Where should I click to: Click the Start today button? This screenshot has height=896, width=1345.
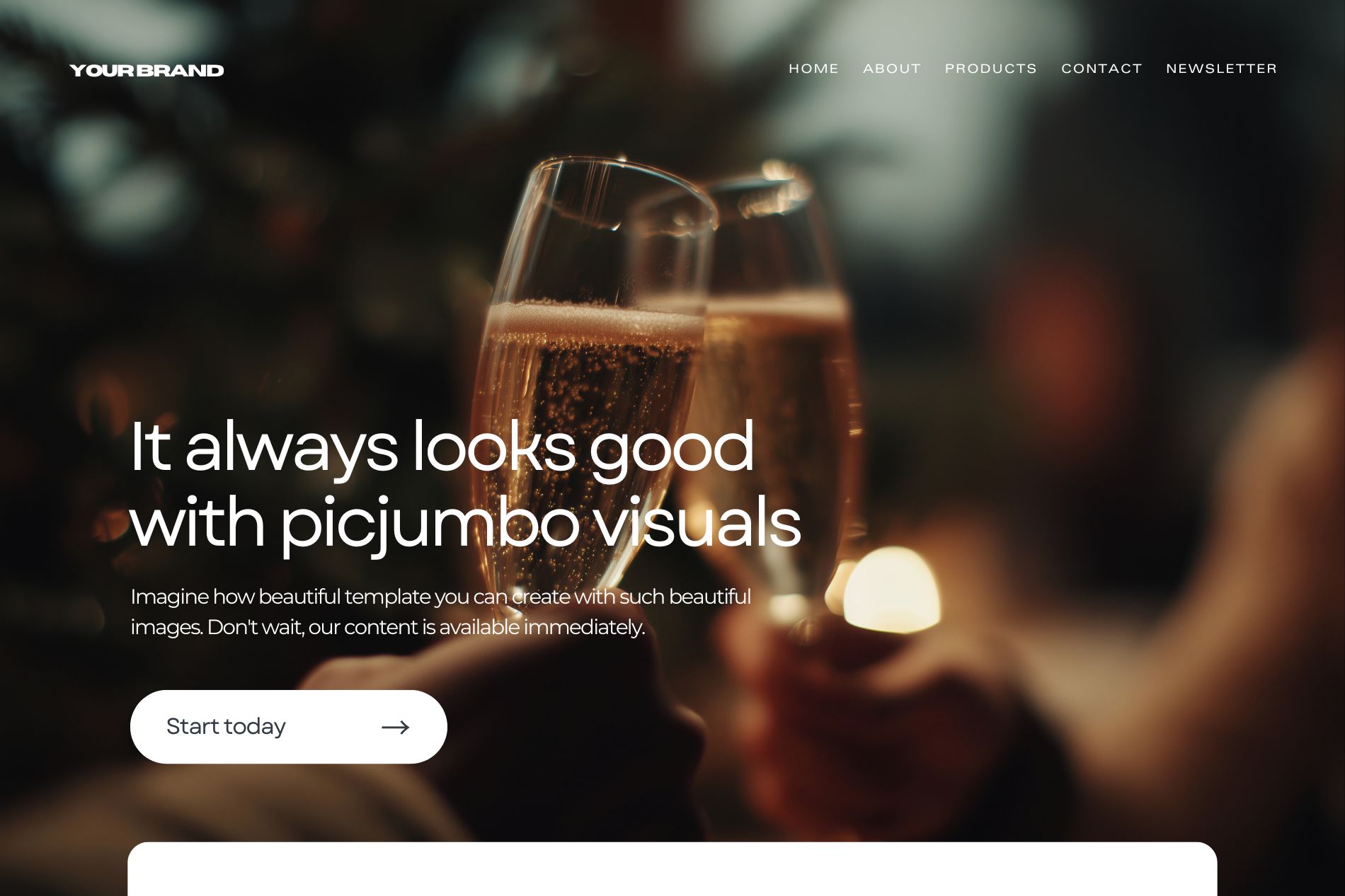coord(289,727)
